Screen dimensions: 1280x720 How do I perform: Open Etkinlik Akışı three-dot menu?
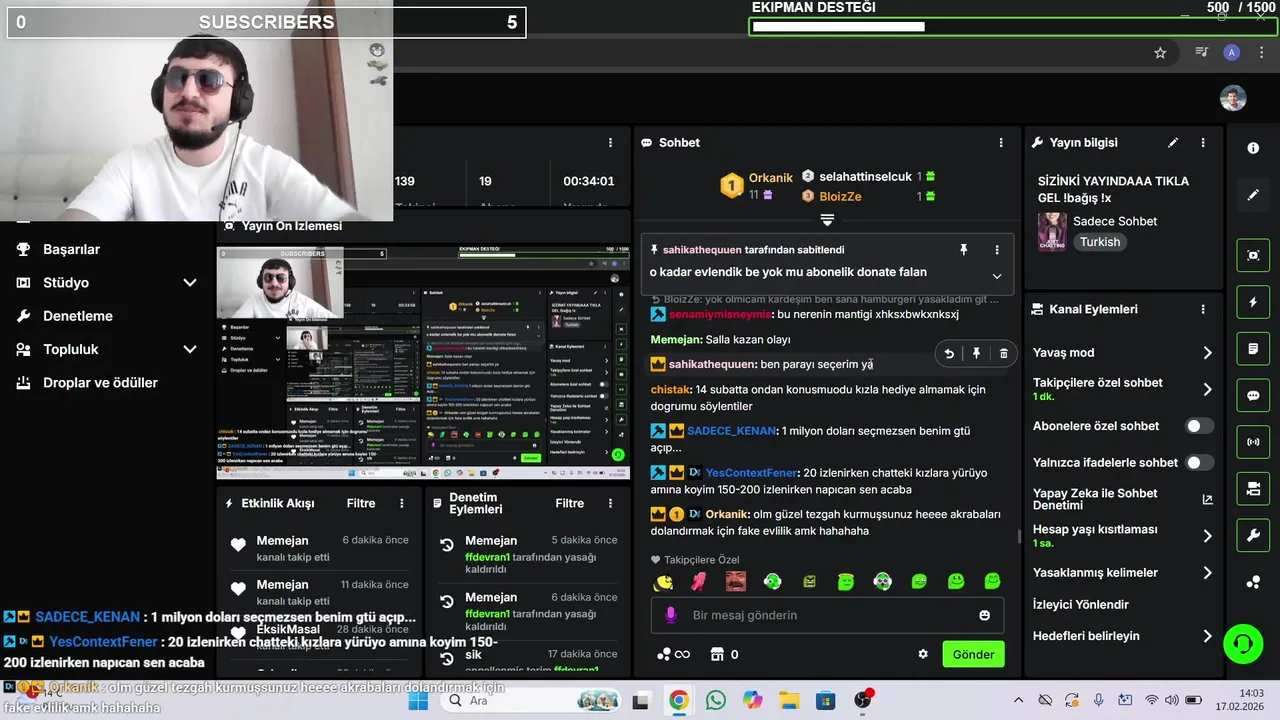(x=402, y=504)
